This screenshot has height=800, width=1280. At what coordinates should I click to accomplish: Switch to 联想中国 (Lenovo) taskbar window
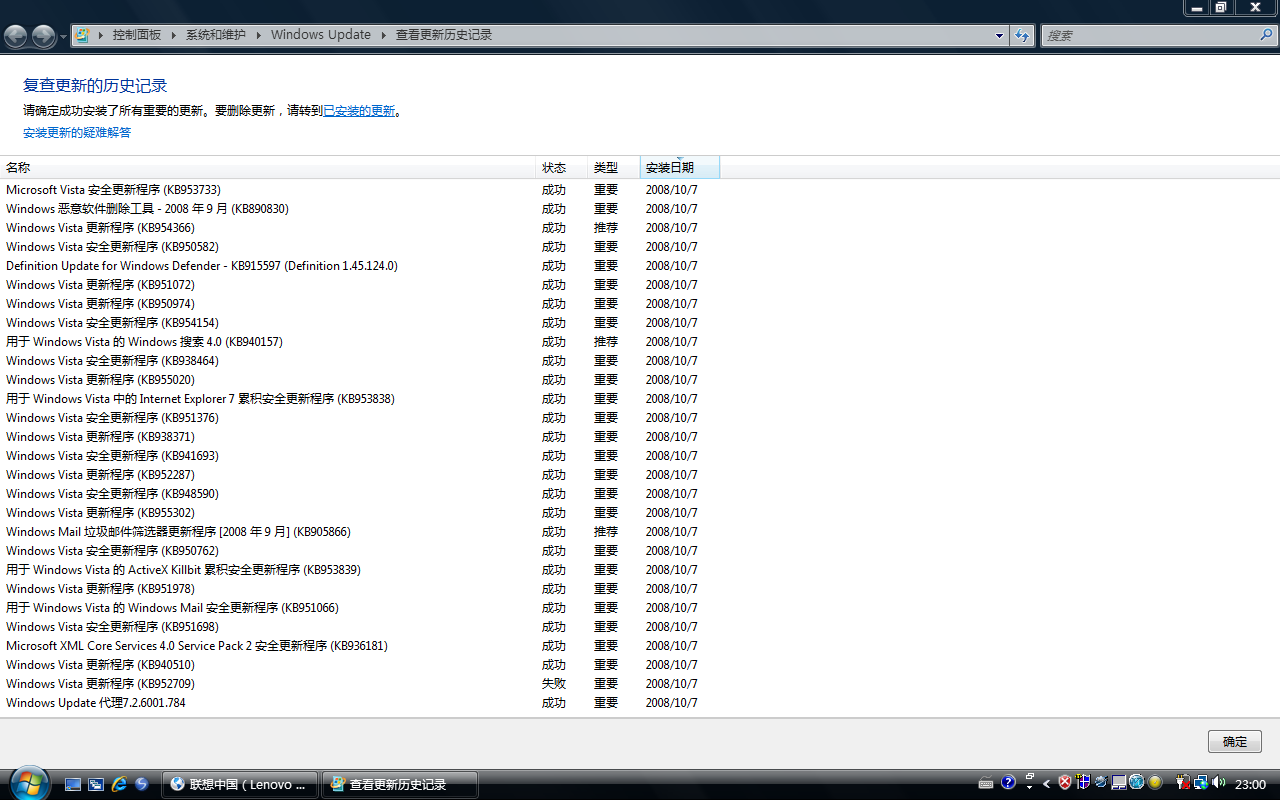[x=241, y=784]
